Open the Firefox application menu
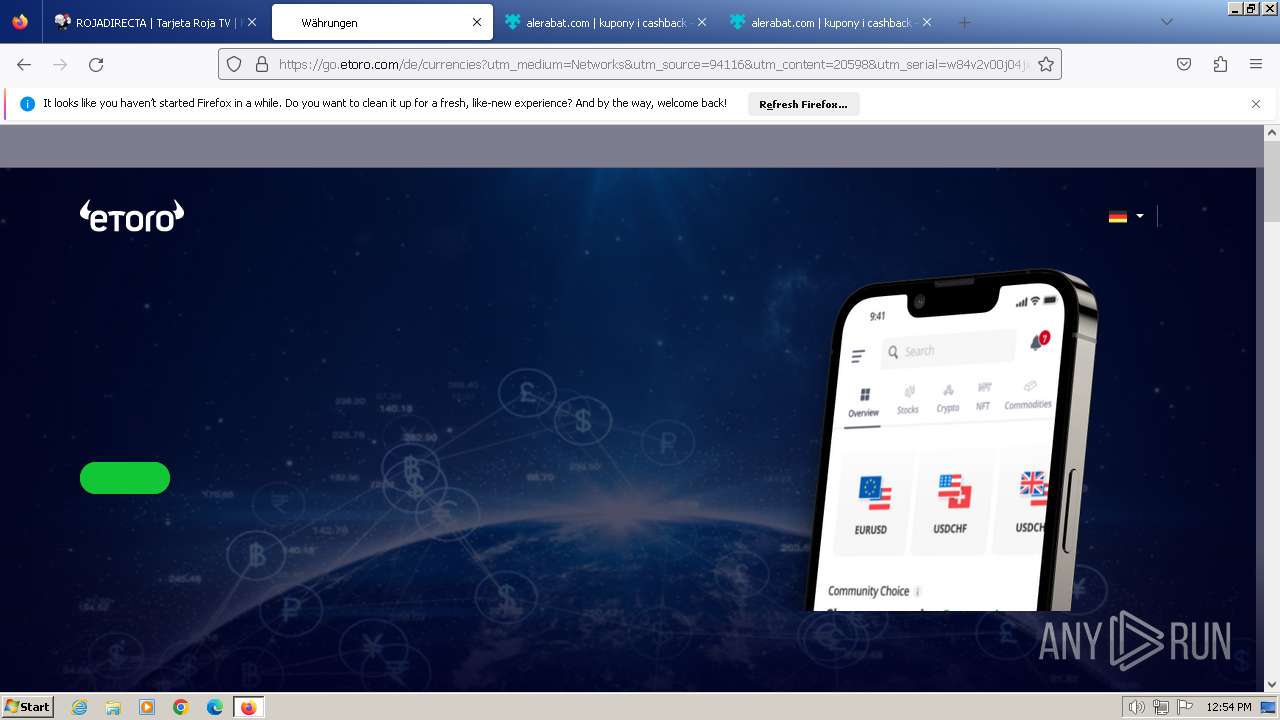1280x720 pixels. tap(1256, 64)
